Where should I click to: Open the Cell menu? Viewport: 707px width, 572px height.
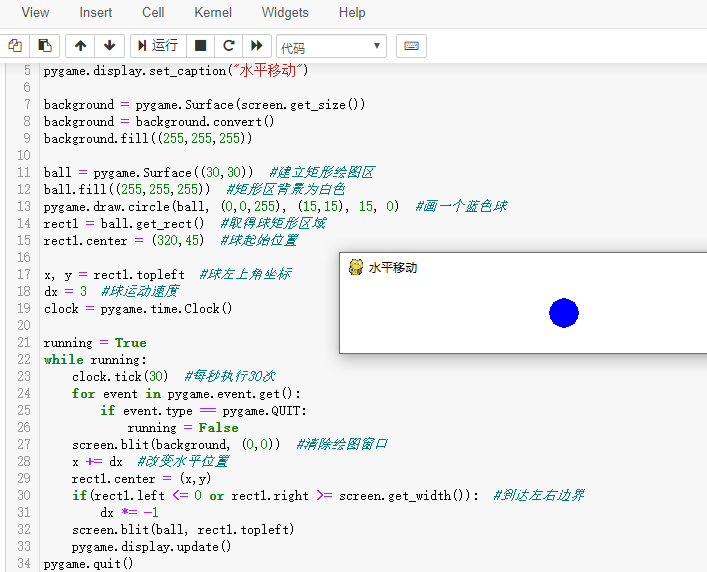click(153, 13)
